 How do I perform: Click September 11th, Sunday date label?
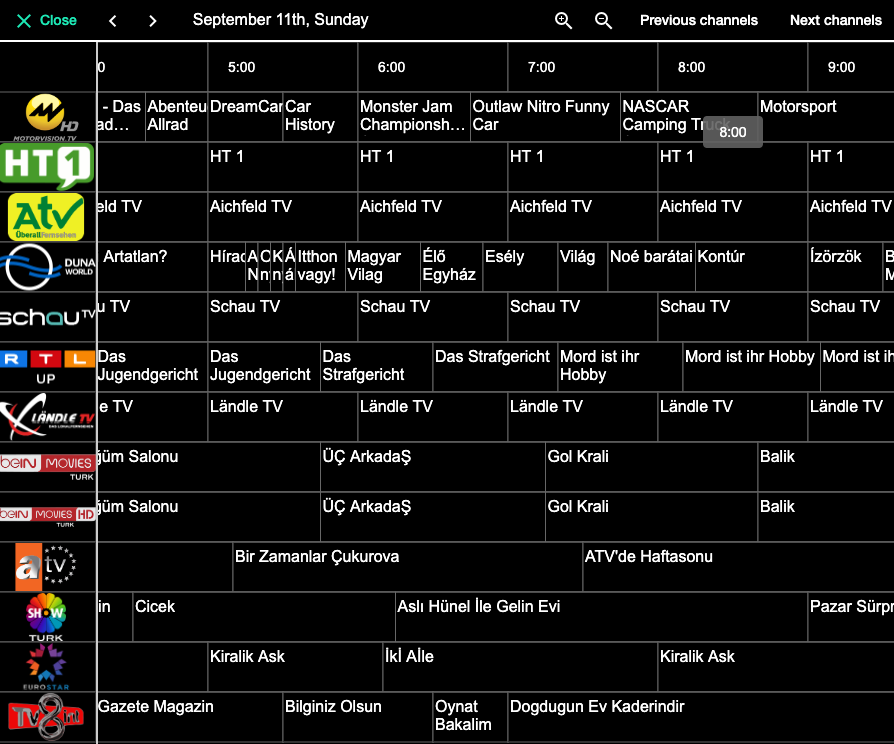point(281,20)
